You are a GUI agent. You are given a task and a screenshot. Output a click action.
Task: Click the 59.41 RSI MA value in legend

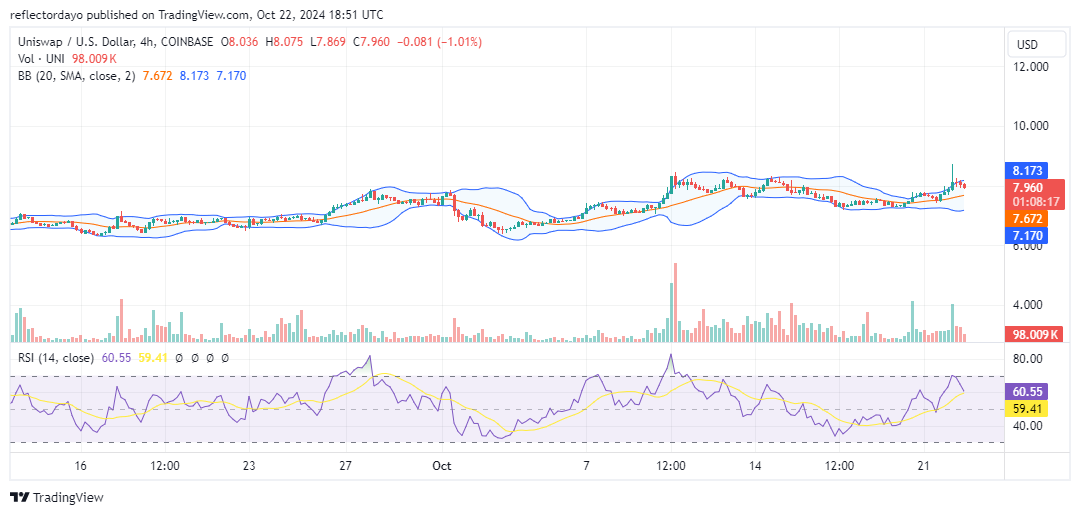point(152,358)
